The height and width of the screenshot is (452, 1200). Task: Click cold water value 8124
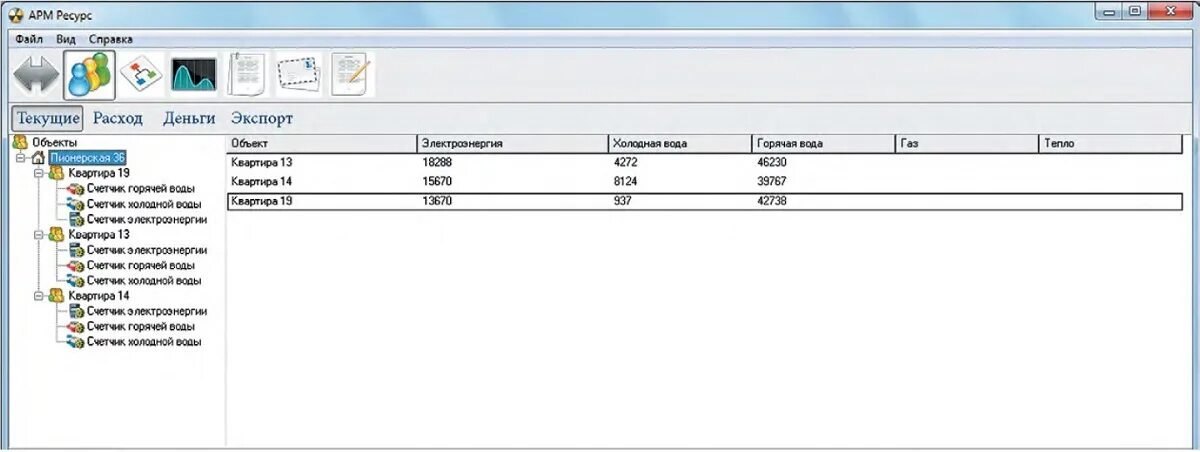coord(626,182)
